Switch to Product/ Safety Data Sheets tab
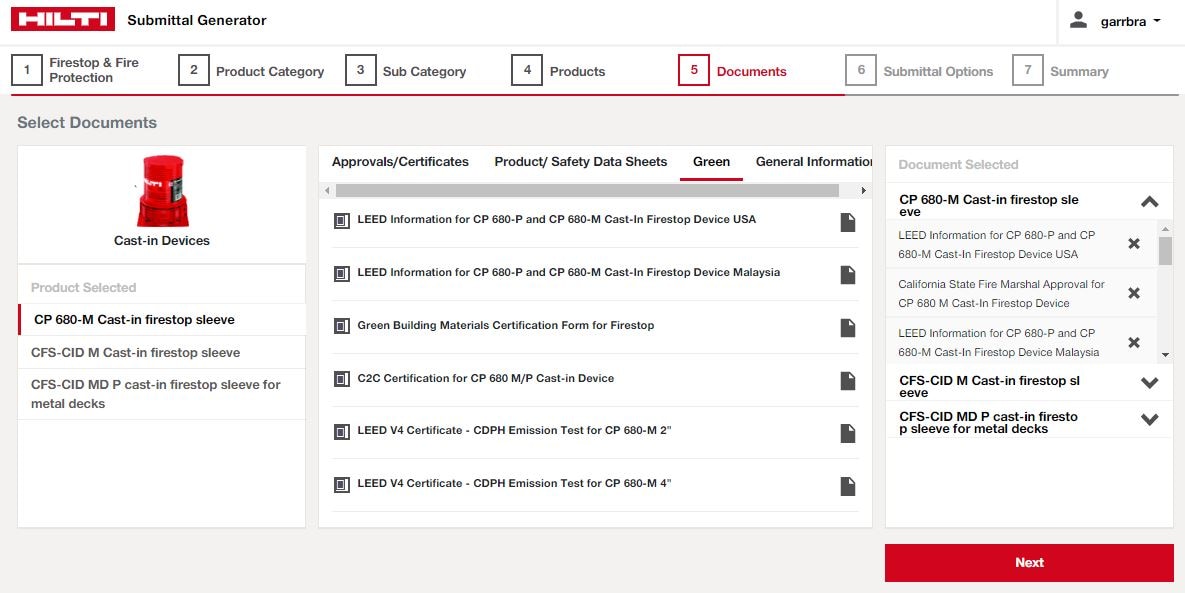 (x=580, y=162)
